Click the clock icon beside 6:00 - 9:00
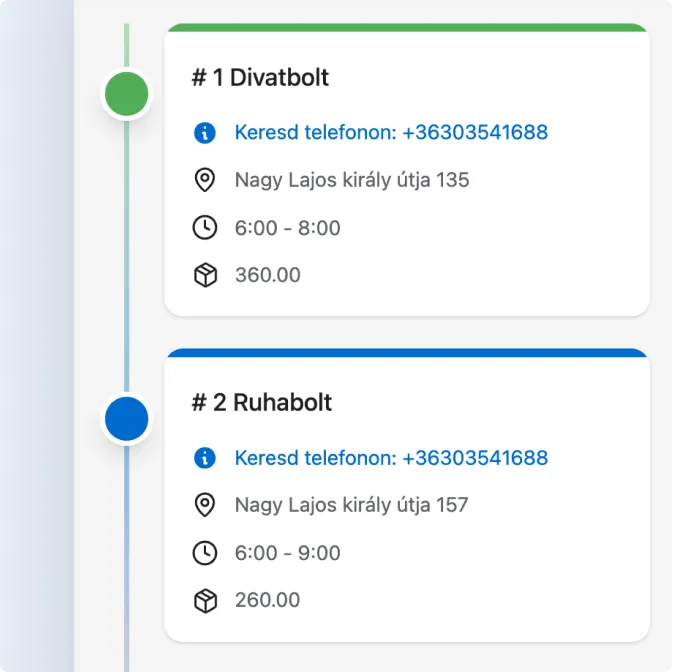The height and width of the screenshot is (672, 674). click(205, 553)
